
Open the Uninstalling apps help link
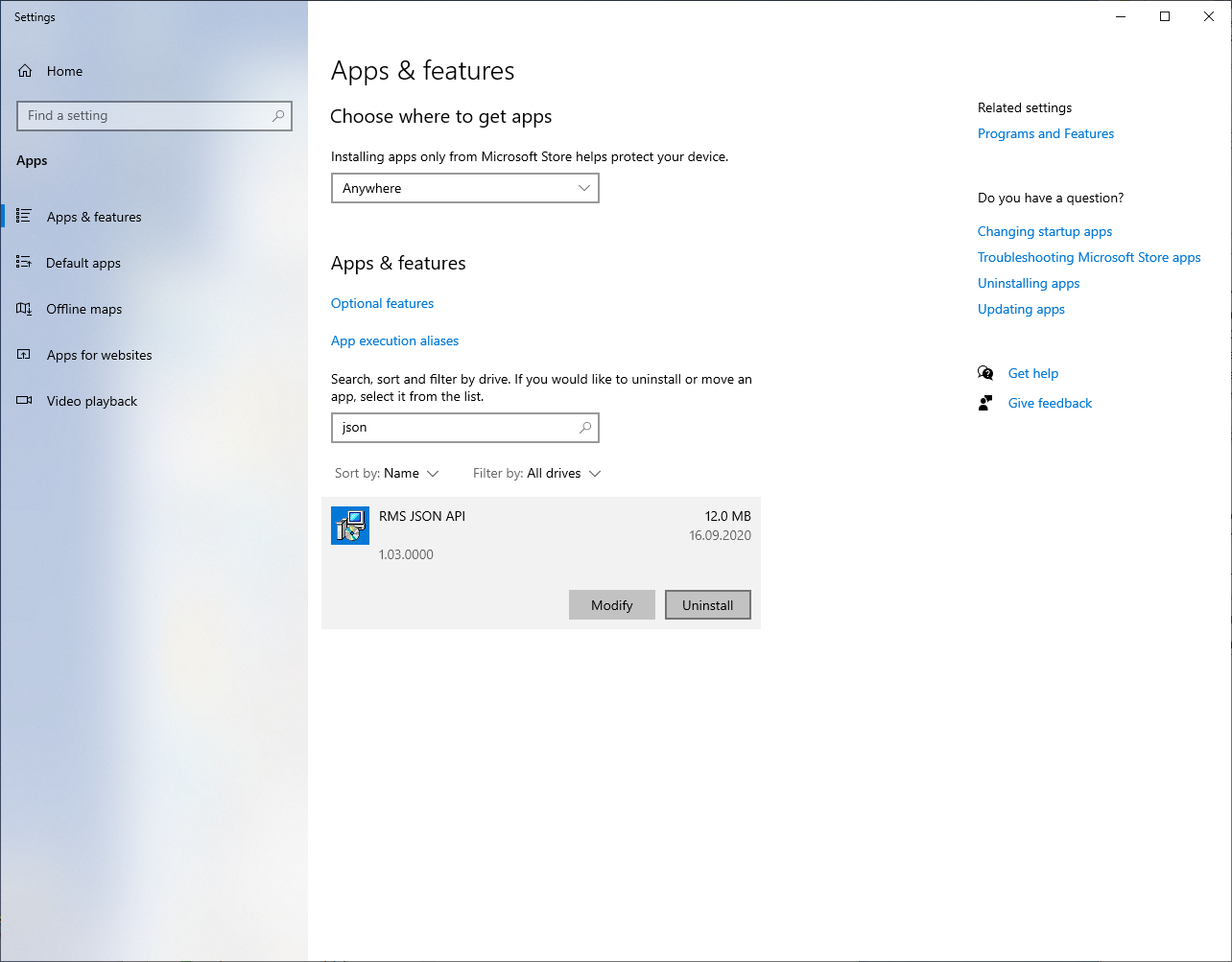click(x=1029, y=283)
